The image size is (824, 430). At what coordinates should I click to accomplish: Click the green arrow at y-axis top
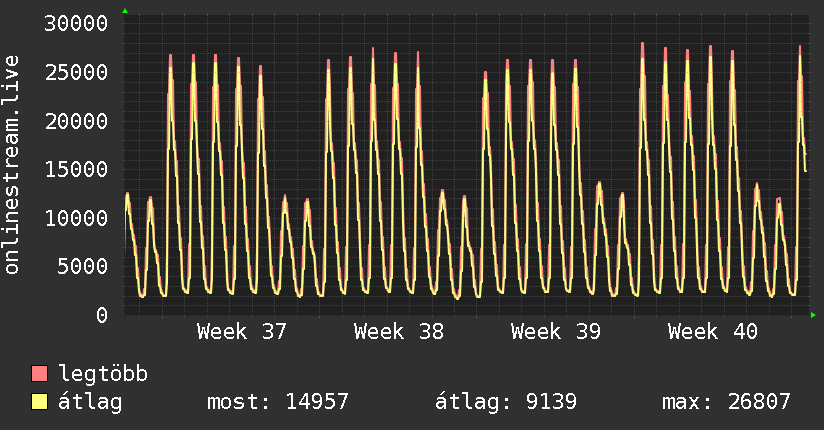[125, 11]
